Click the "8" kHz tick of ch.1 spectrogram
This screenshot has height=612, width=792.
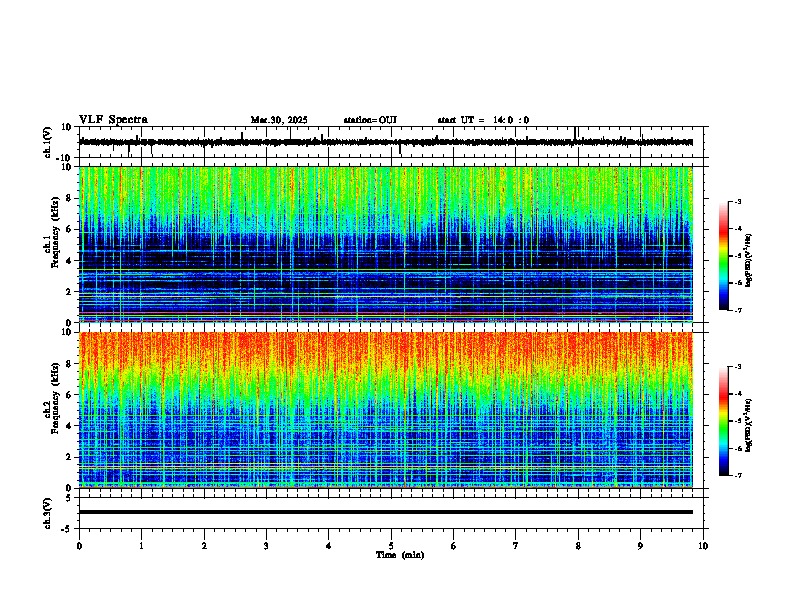pos(70,198)
